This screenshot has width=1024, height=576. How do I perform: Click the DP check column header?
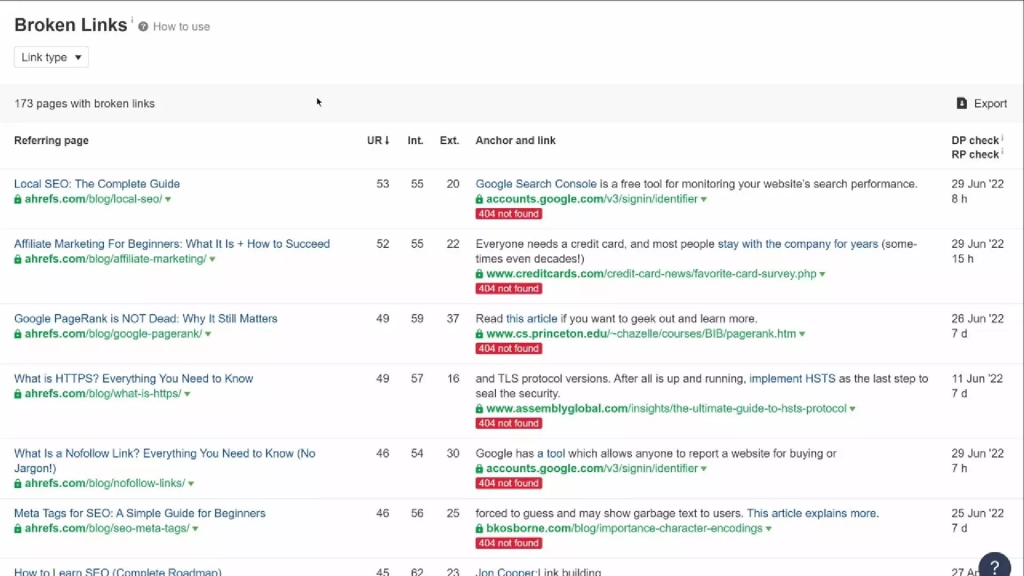pyautogui.click(x=975, y=140)
